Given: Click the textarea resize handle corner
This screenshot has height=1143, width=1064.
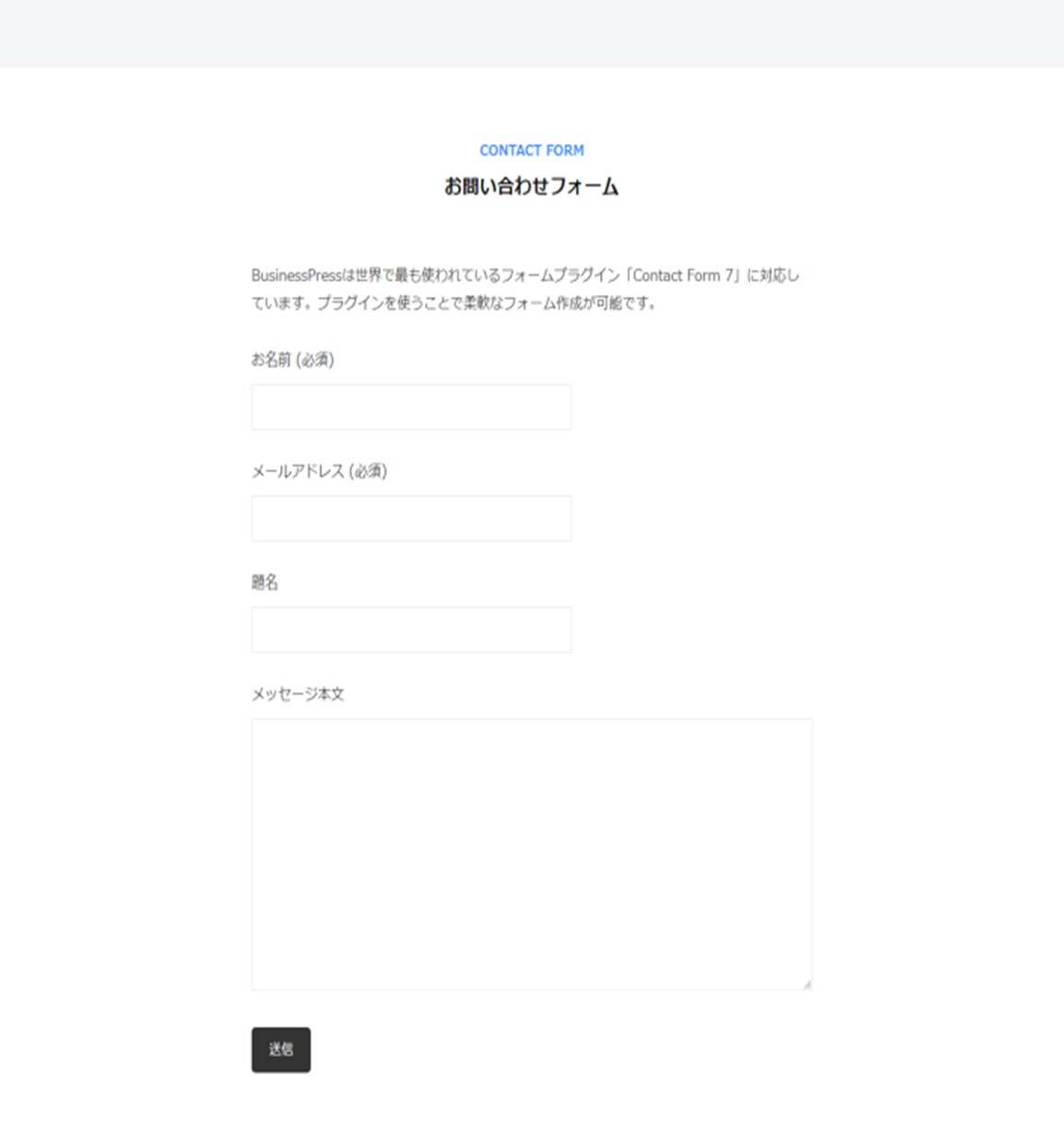Looking at the screenshot, I should 807,984.
